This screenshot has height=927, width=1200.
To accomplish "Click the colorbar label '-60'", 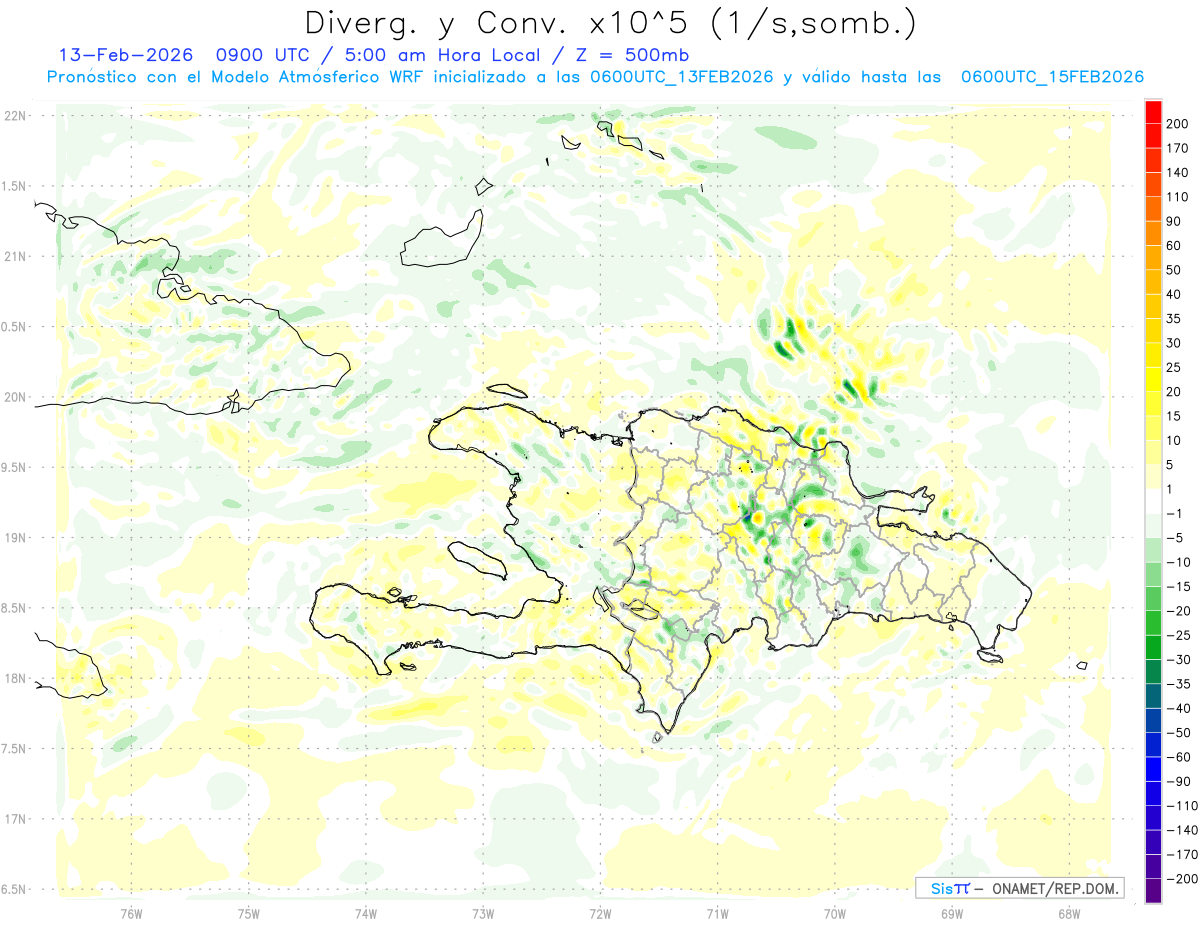I will (x=1179, y=757).
